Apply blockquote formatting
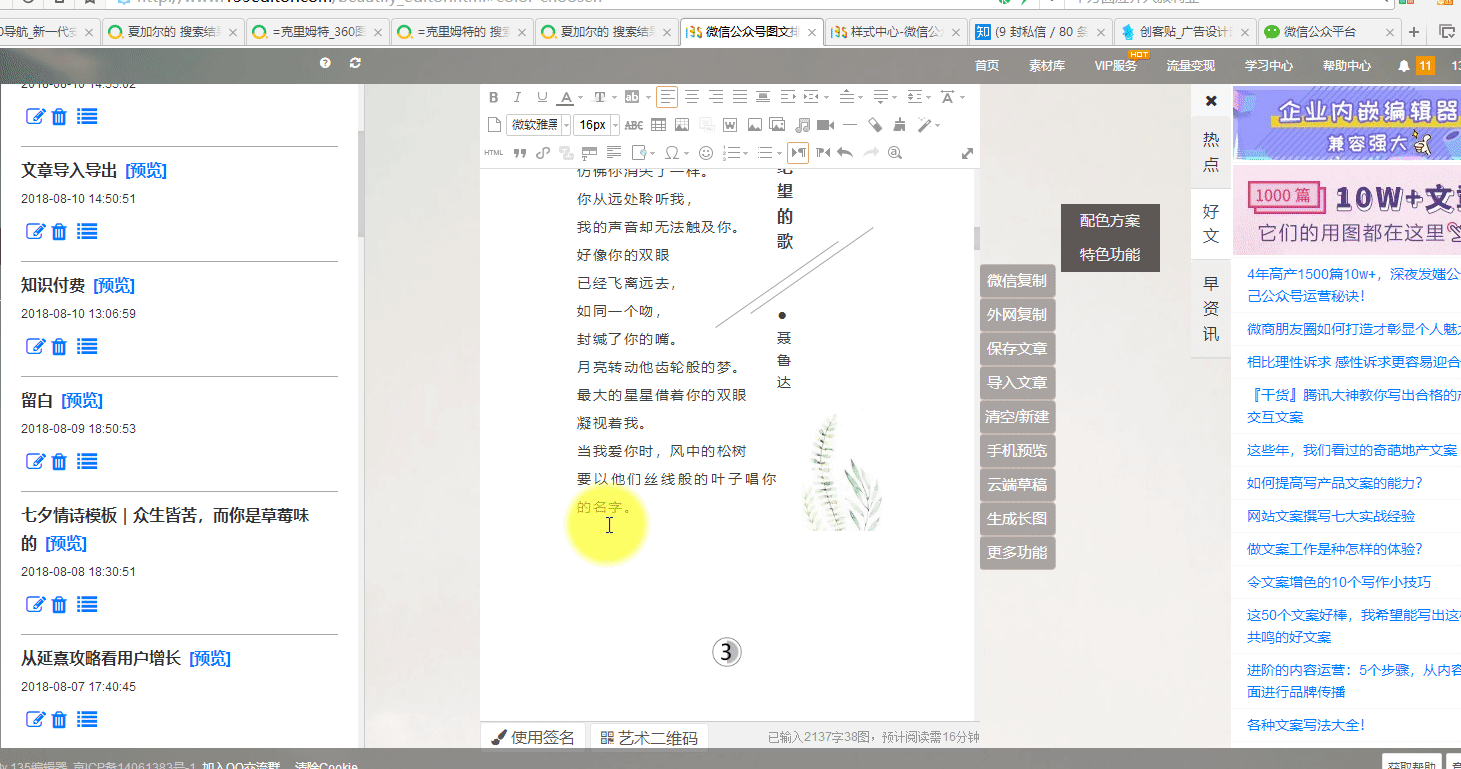1461x769 pixels. [519, 153]
